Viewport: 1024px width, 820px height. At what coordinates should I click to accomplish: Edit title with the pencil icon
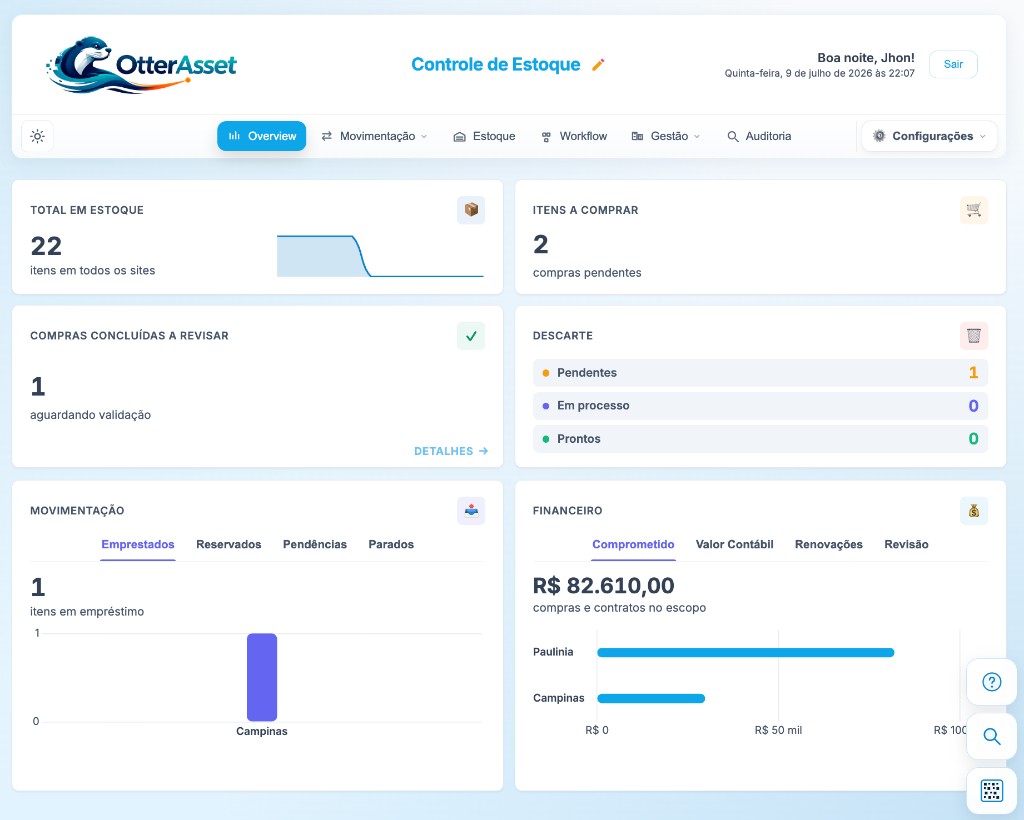(598, 65)
